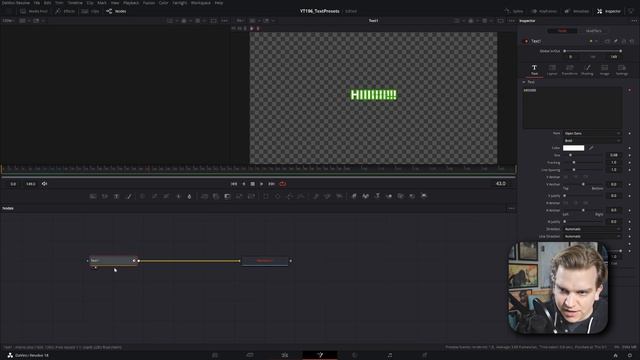
Task: Go to the Deliver page
Action: tap(424, 355)
